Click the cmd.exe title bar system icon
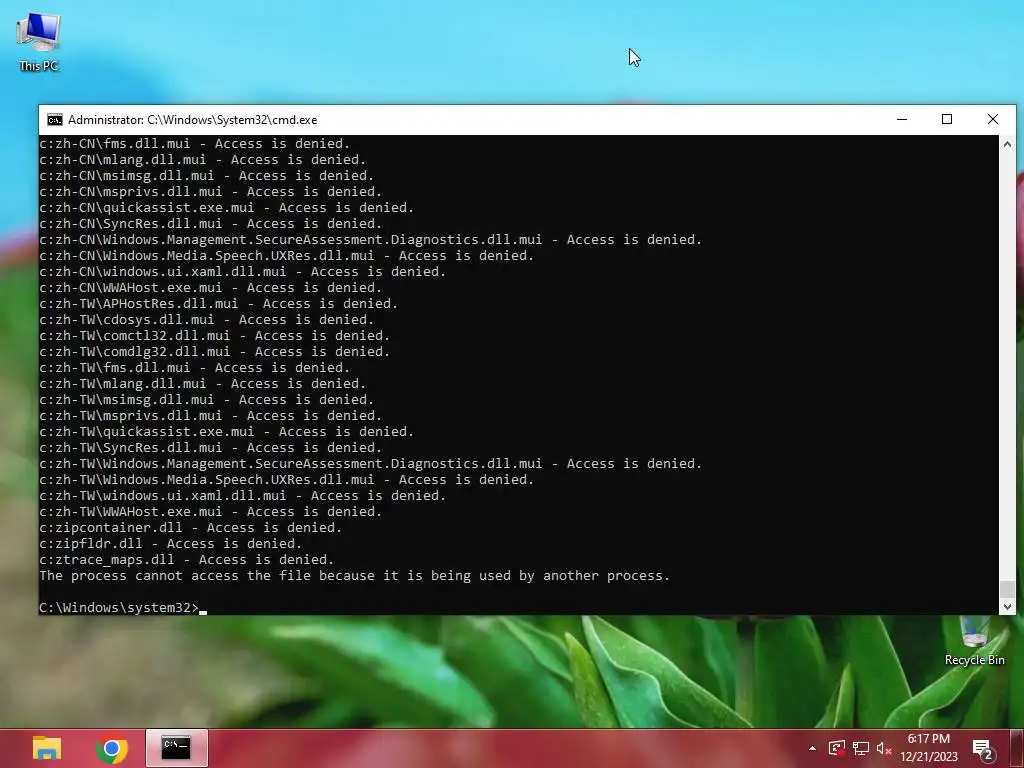This screenshot has width=1024, height=768. pyautogui.click(x=55, y=120)
